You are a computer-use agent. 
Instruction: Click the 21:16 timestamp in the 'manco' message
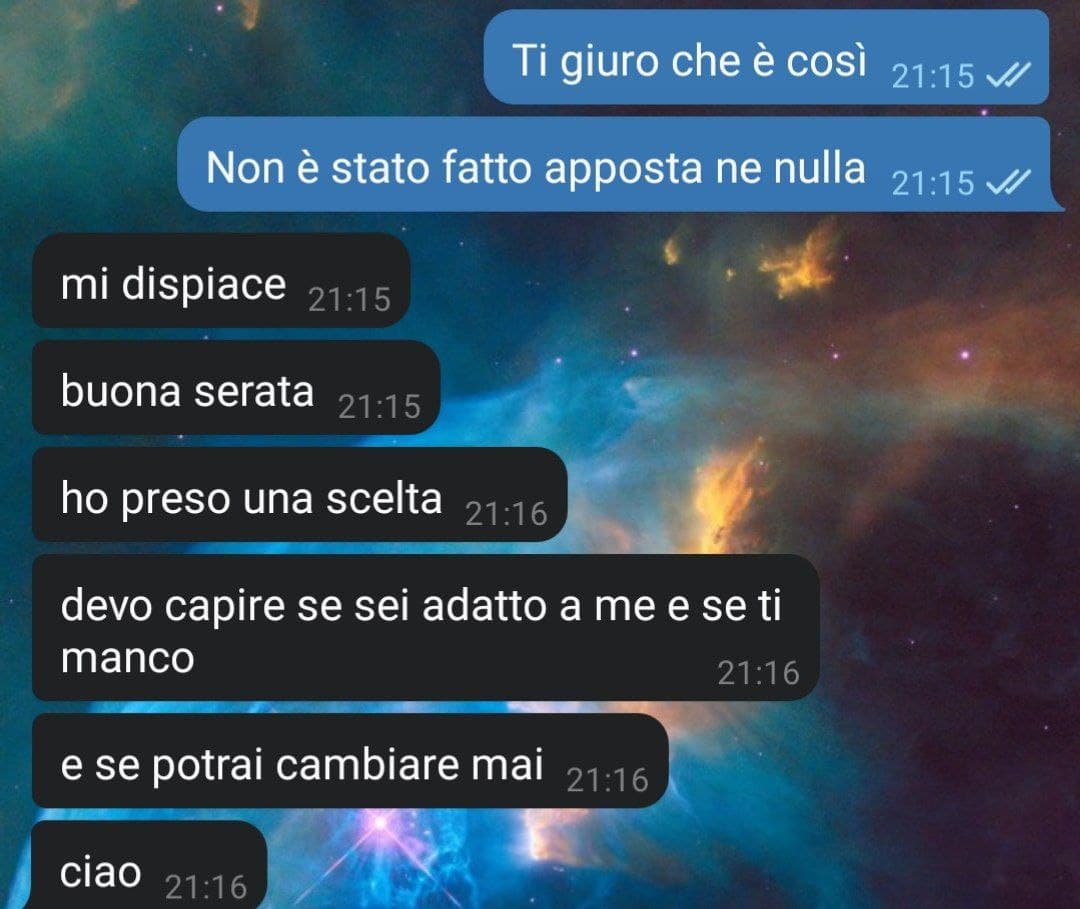[x=758, y=673]
